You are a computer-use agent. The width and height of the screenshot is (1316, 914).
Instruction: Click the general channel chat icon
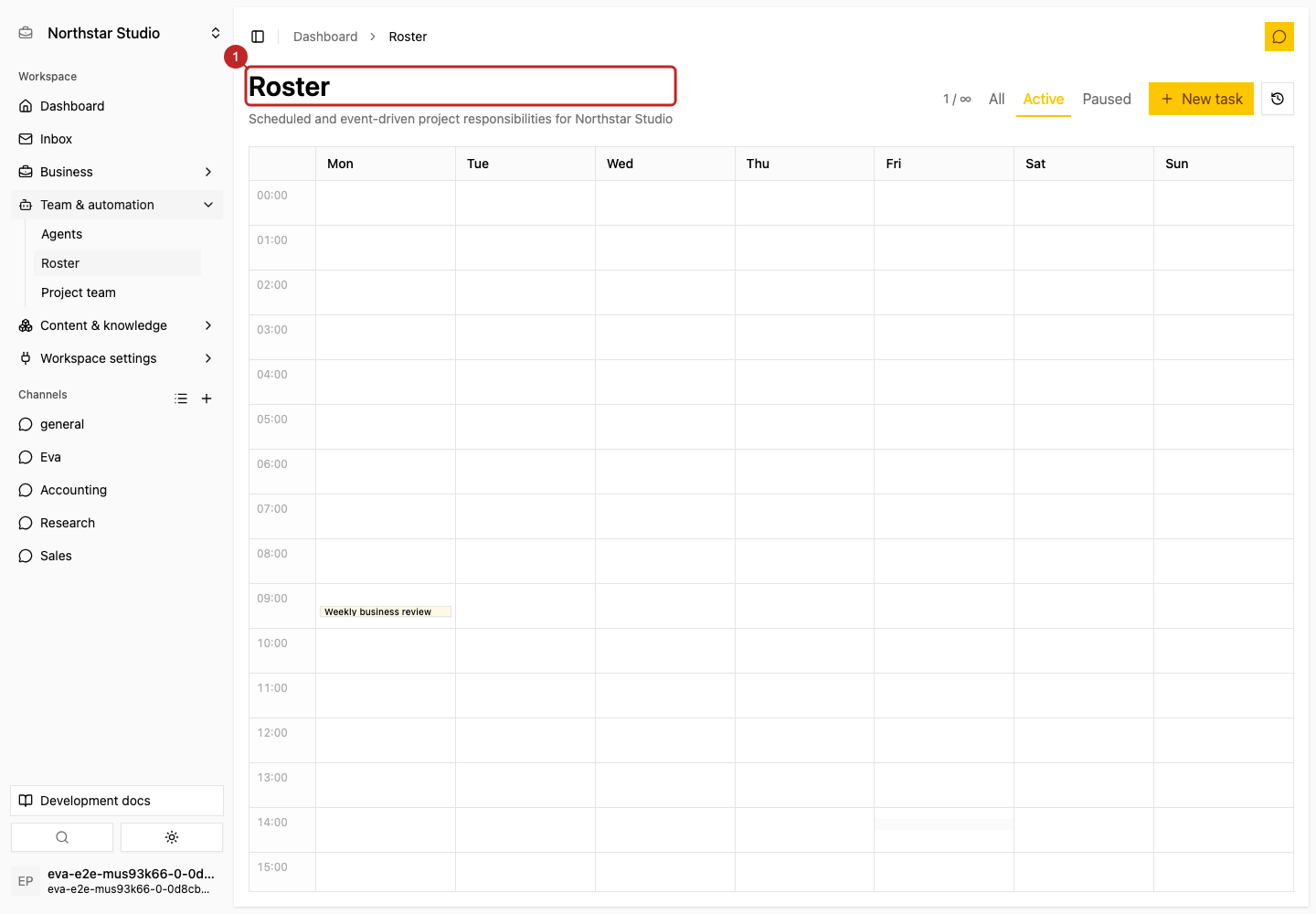tap(26, 424)
